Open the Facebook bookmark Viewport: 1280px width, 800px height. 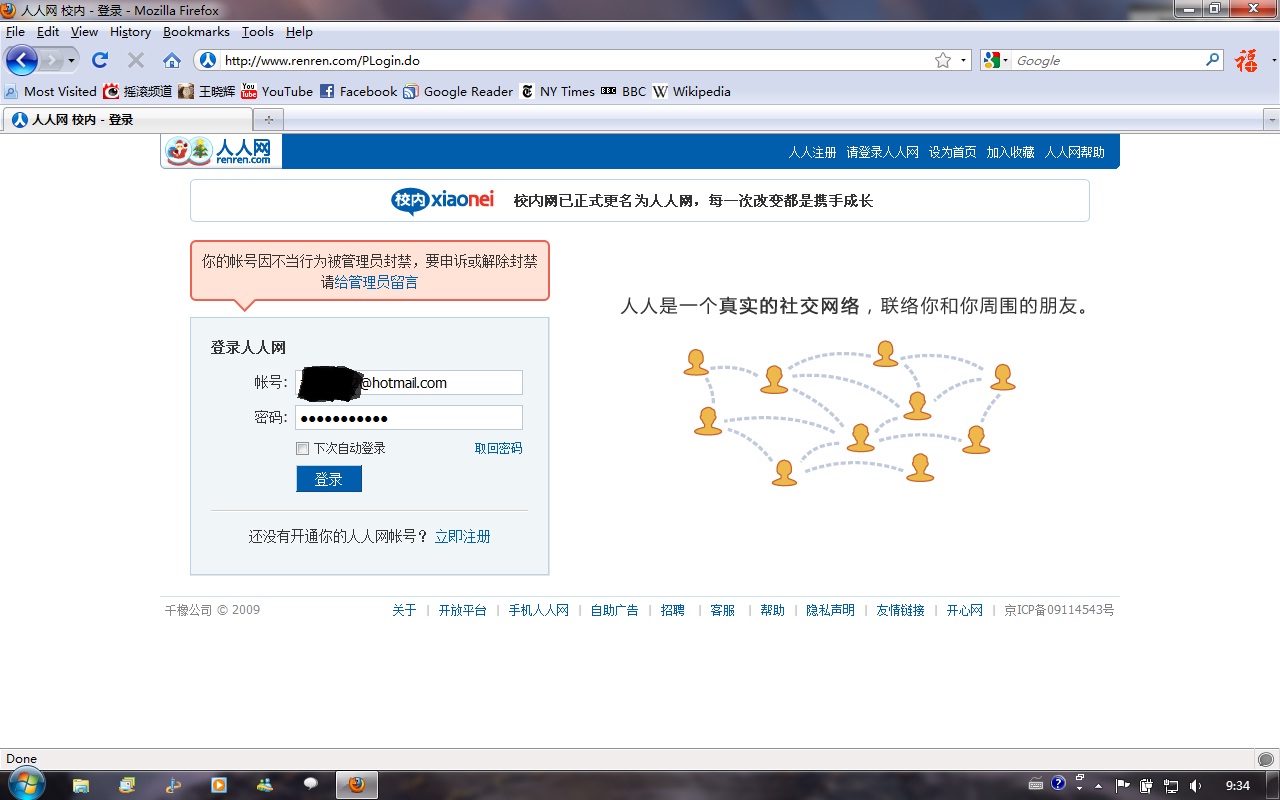(358, 91)
